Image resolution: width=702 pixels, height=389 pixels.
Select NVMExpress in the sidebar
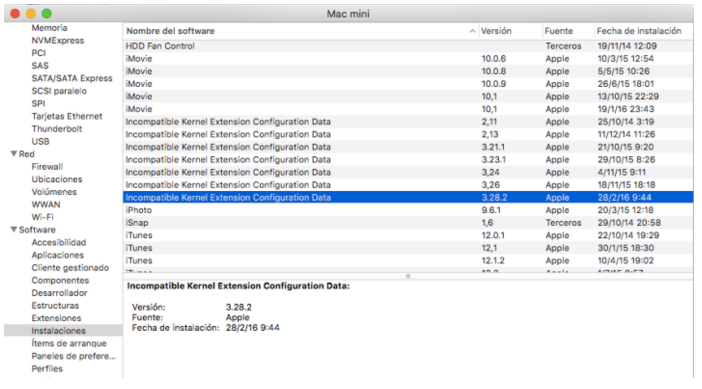point(58,40)
